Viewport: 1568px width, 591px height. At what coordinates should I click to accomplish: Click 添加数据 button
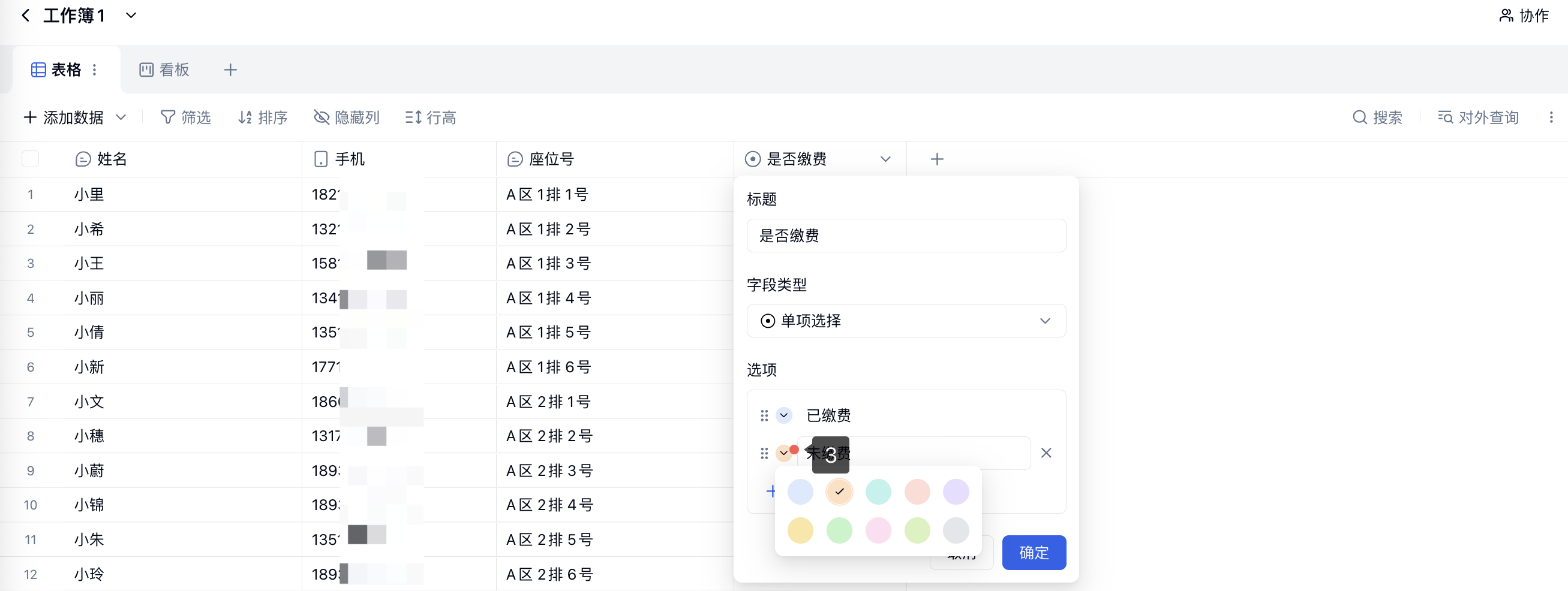point(64,117)
